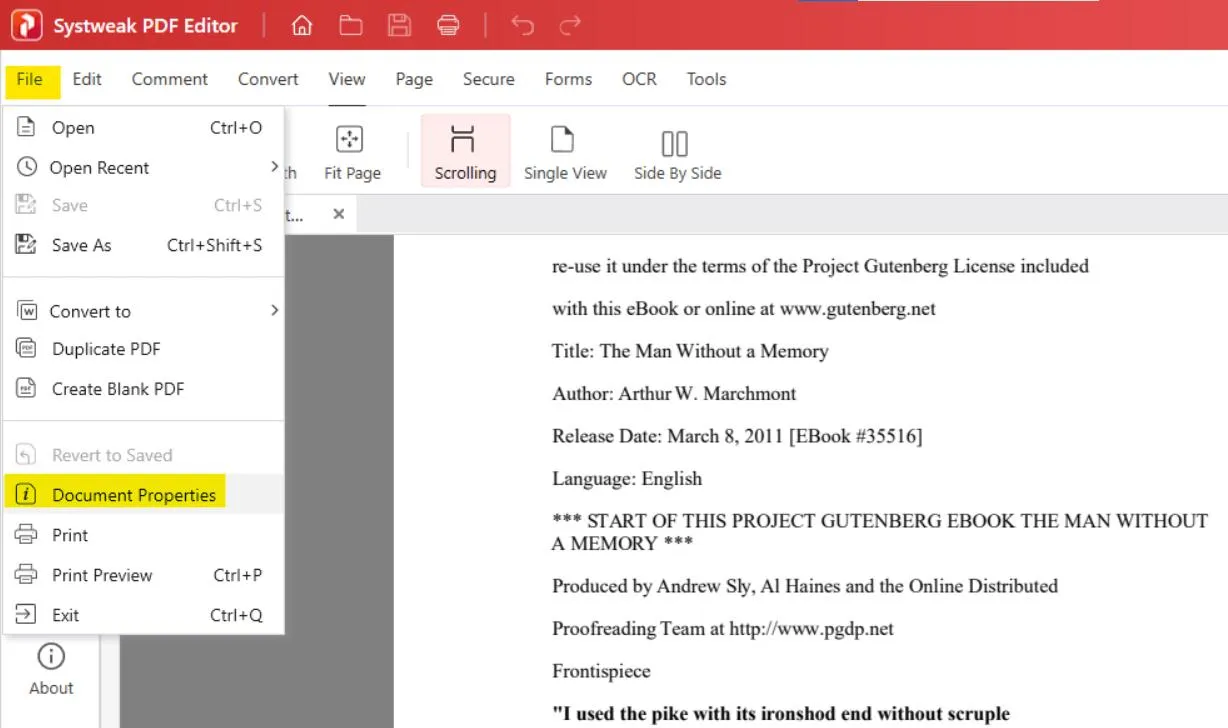The height and width of the screenshot is (728, 1228).
Task: Enable Single View mode
Action: pyautogui.click(x=565, y=150)
